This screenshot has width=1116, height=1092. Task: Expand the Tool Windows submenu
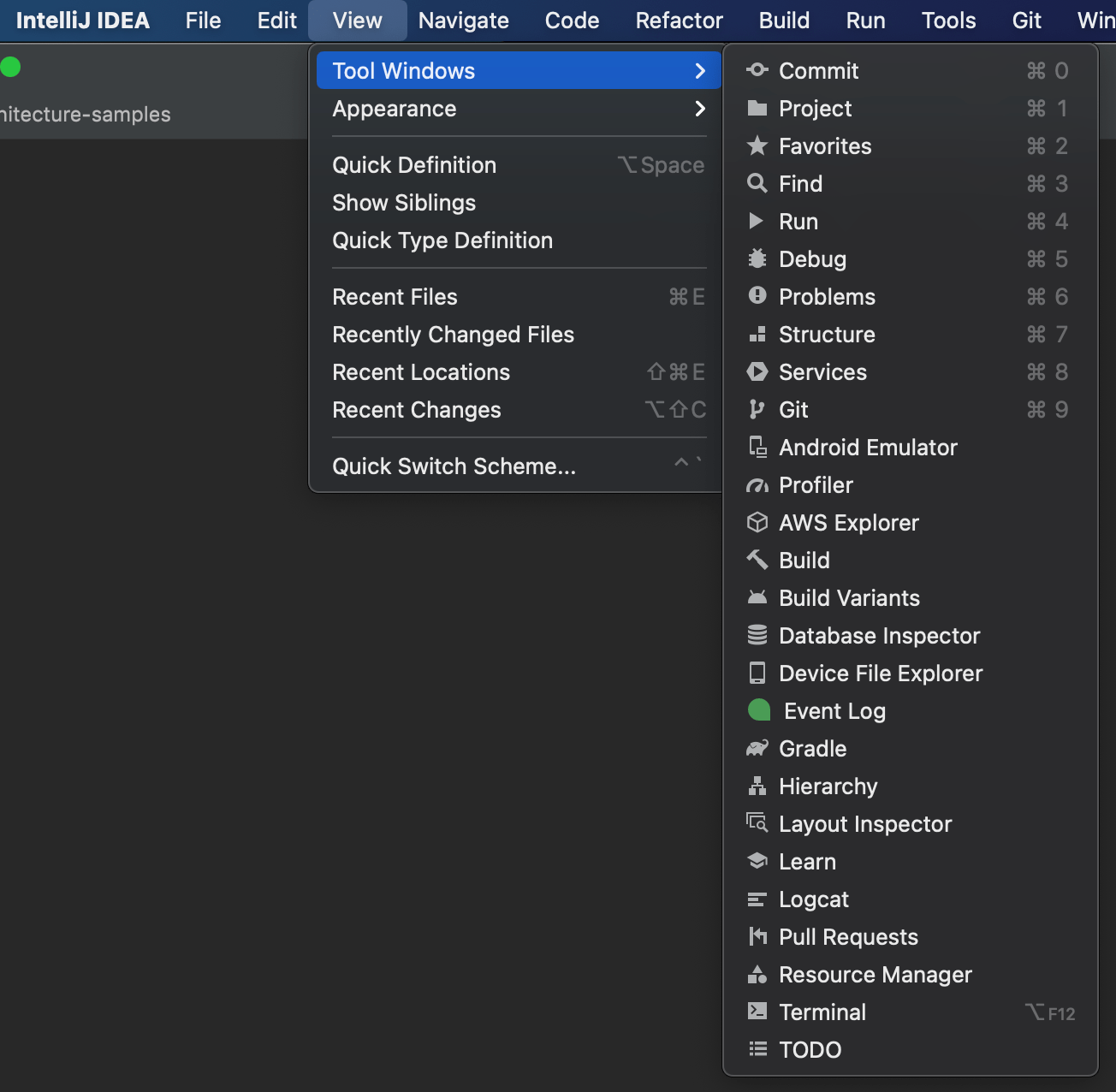click(403, 70)
